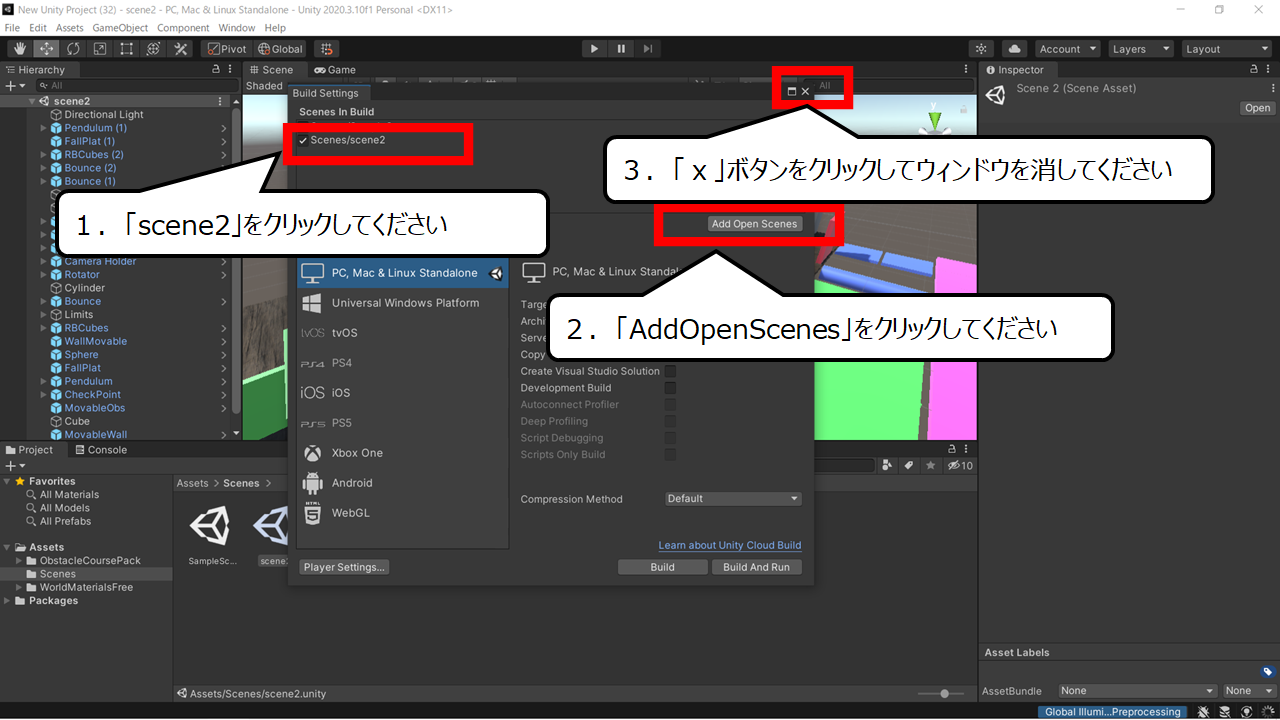Open the GameObject menu
Viewport: 1280px width, 720px height.
(120, 28)
